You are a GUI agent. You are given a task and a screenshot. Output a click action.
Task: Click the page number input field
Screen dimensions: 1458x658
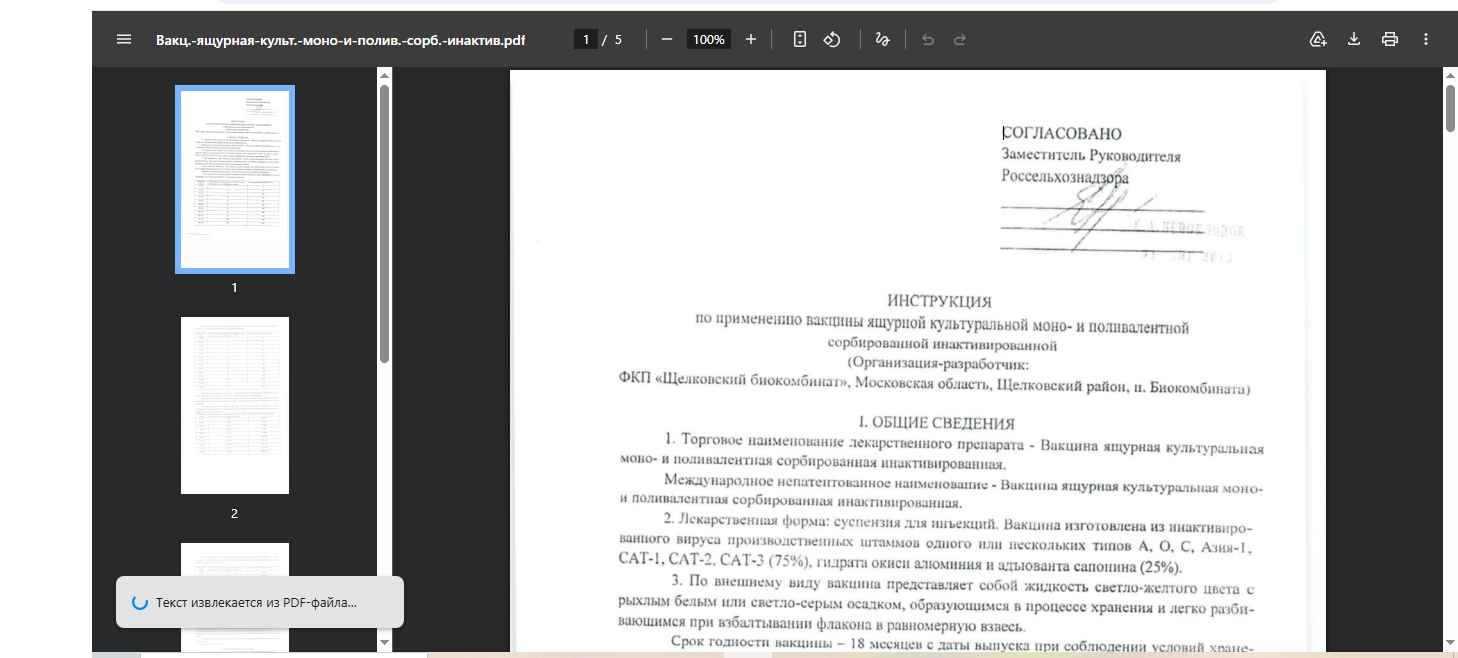pyautogui.click(x=586, y=40)
